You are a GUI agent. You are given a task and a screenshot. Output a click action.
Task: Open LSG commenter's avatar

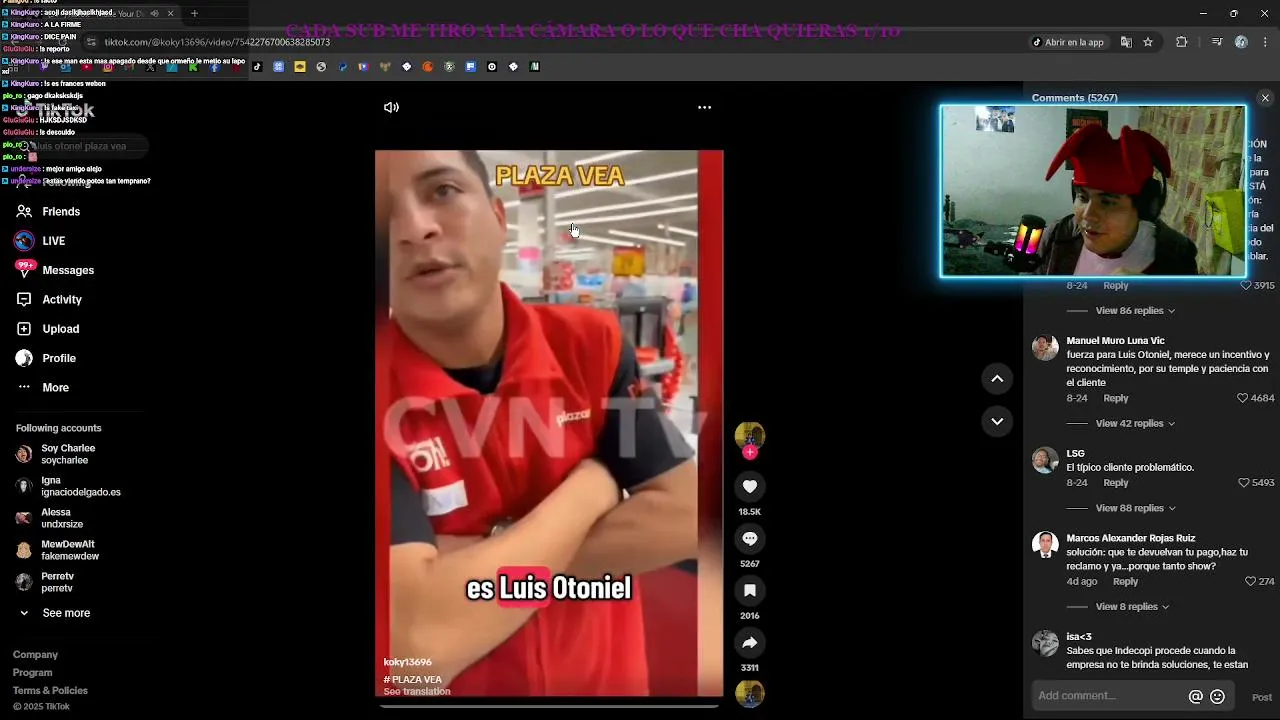(1045, 460)
